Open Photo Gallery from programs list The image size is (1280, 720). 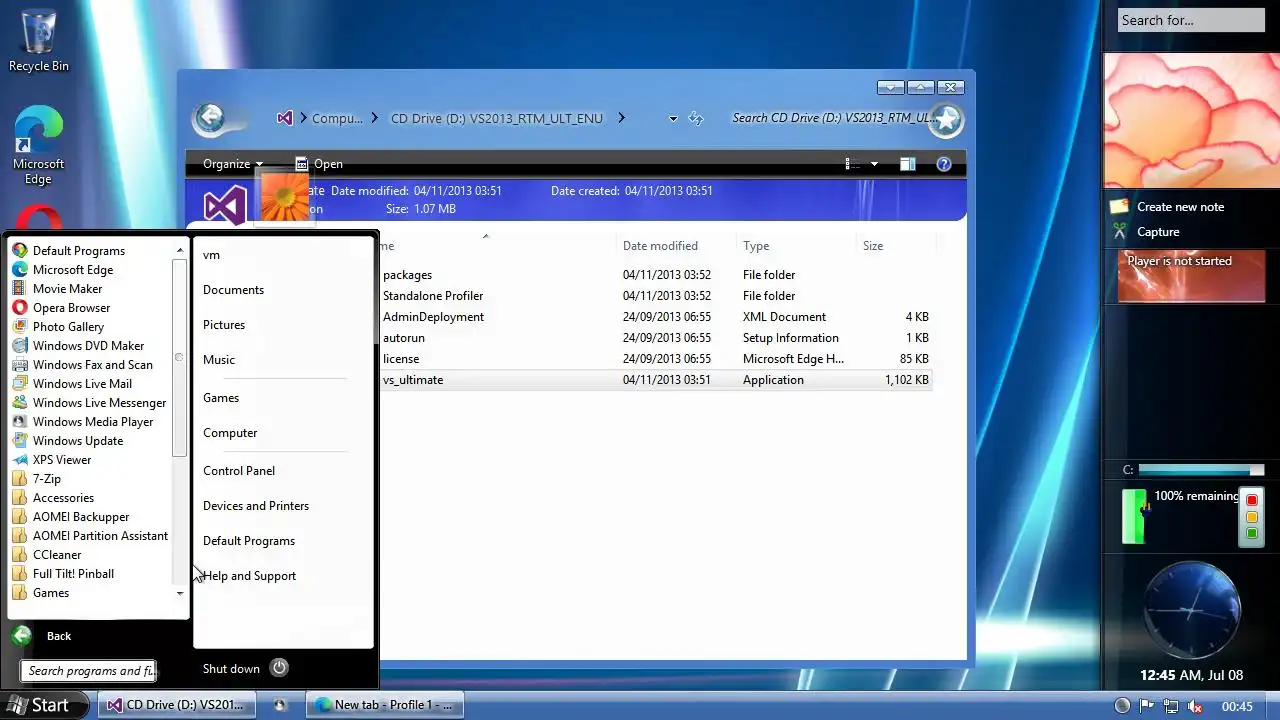(67, 326)
